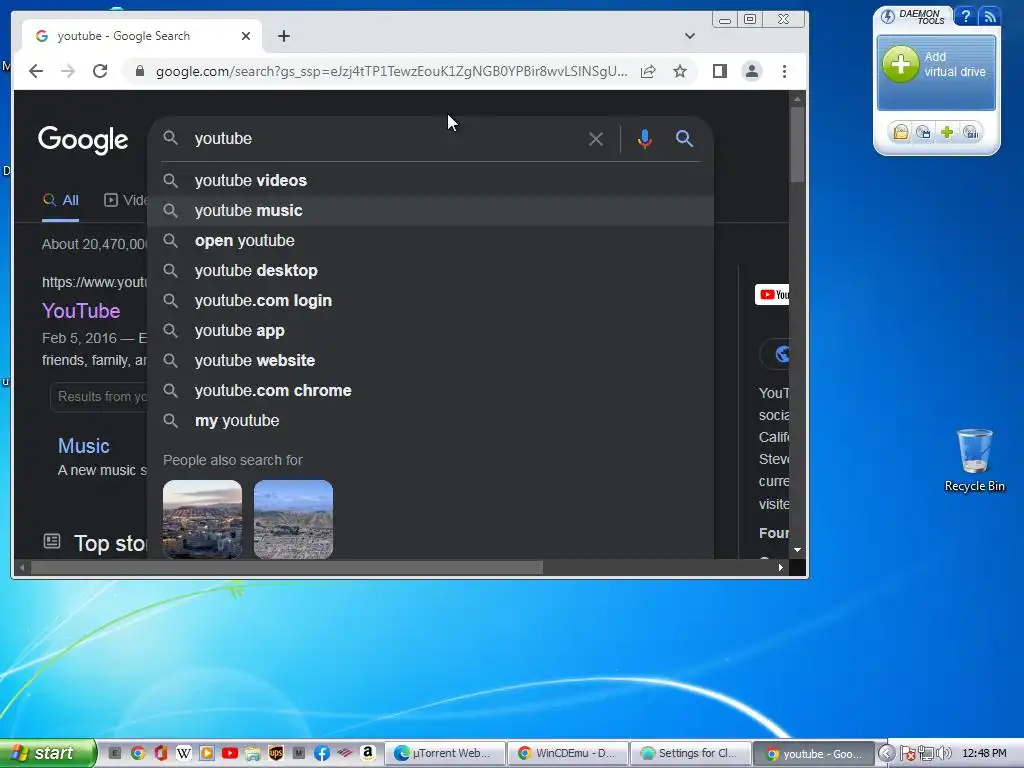The width and height of the screenshot is (1024, 768).
Task: Launch the orange media player shortcut
Action: coord(206,753)
